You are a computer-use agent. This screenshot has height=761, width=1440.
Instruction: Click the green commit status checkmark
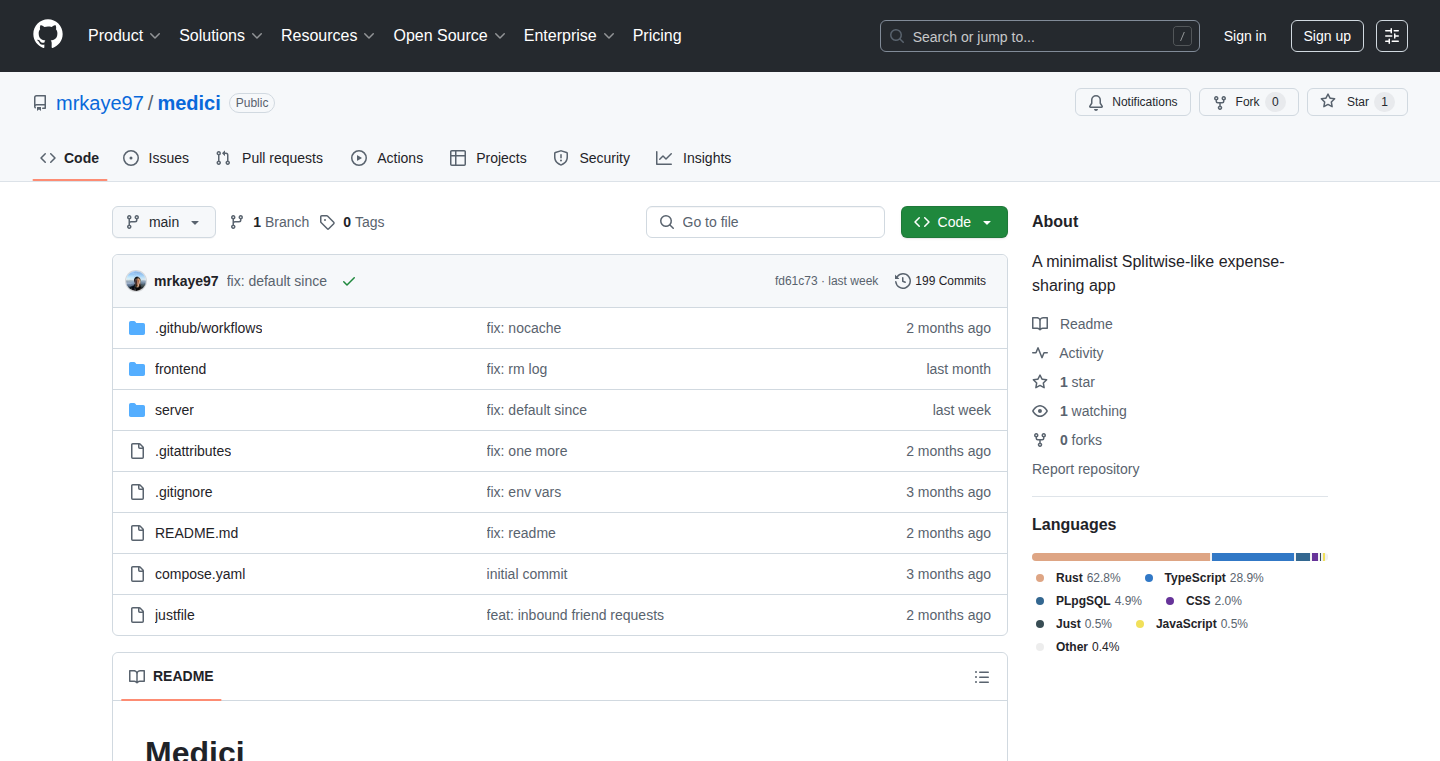349,281
